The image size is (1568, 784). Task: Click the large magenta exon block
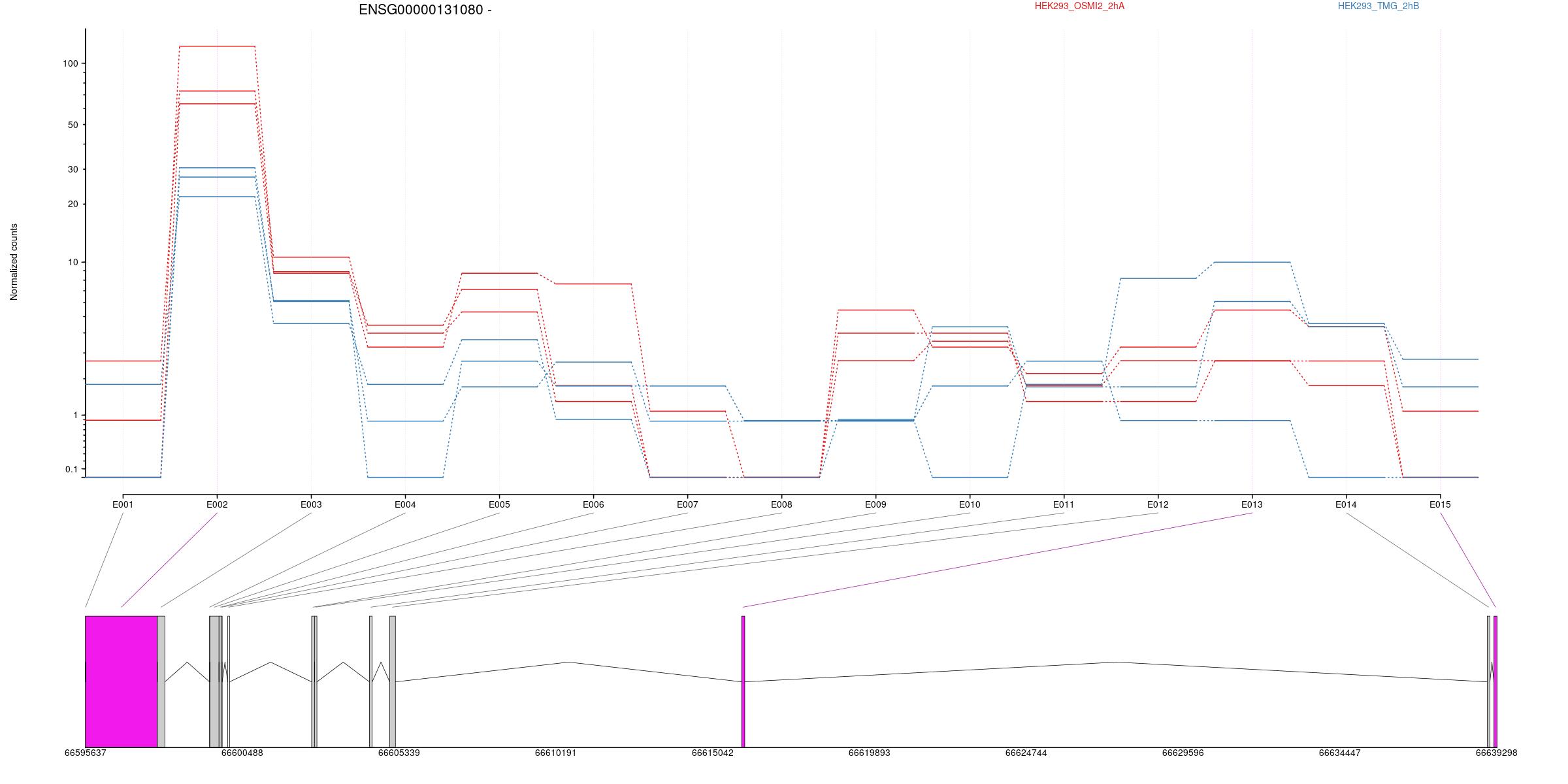122,681
